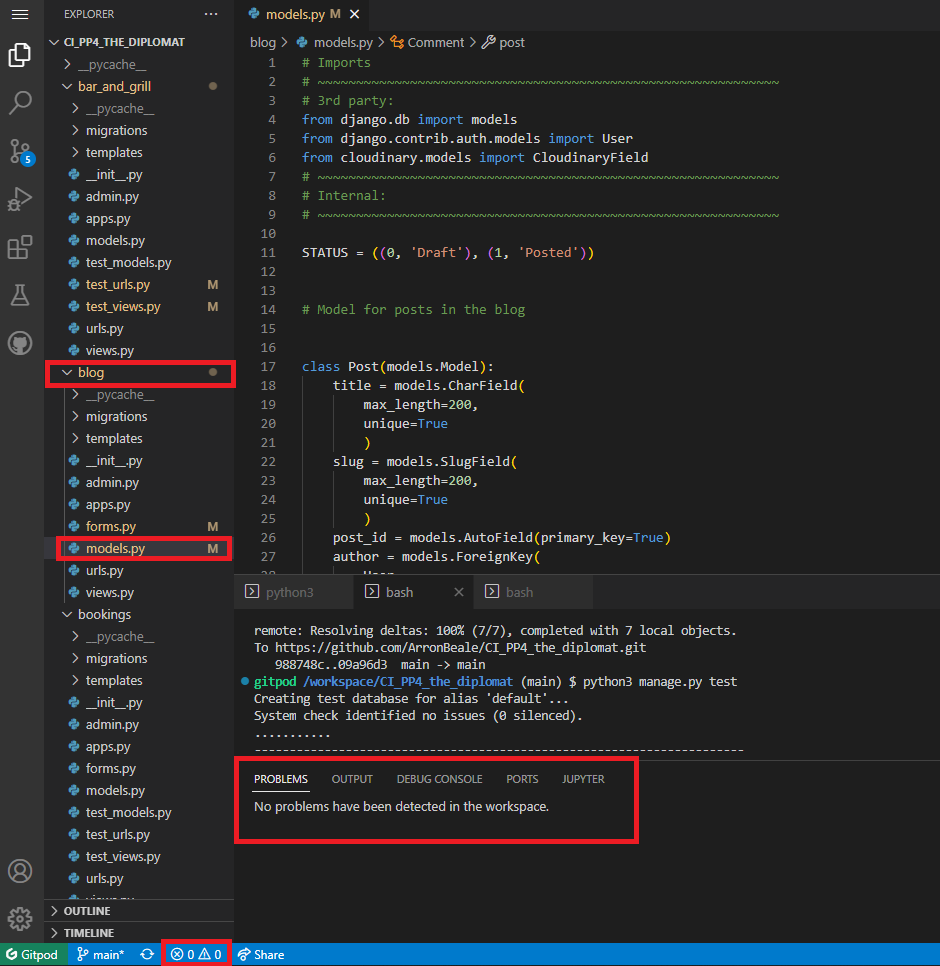This screenshot has height=966, width=940.
Task: Click blog in the breadcrumb path
Action: pyautogui.click(x=262, y=43)
